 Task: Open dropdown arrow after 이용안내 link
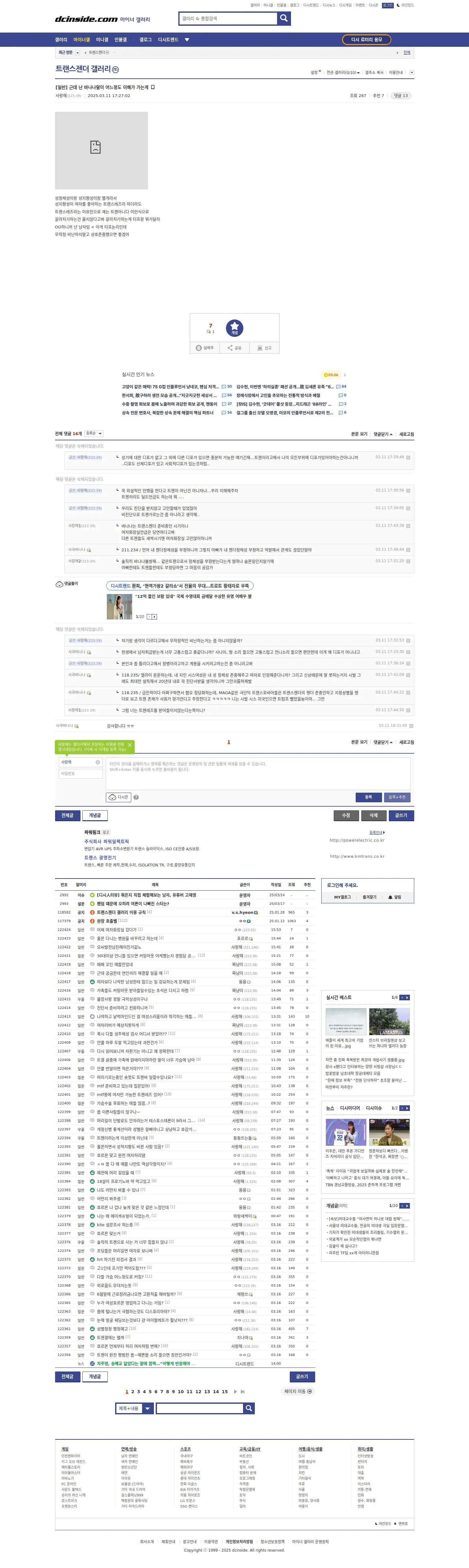tap(412, 73)
